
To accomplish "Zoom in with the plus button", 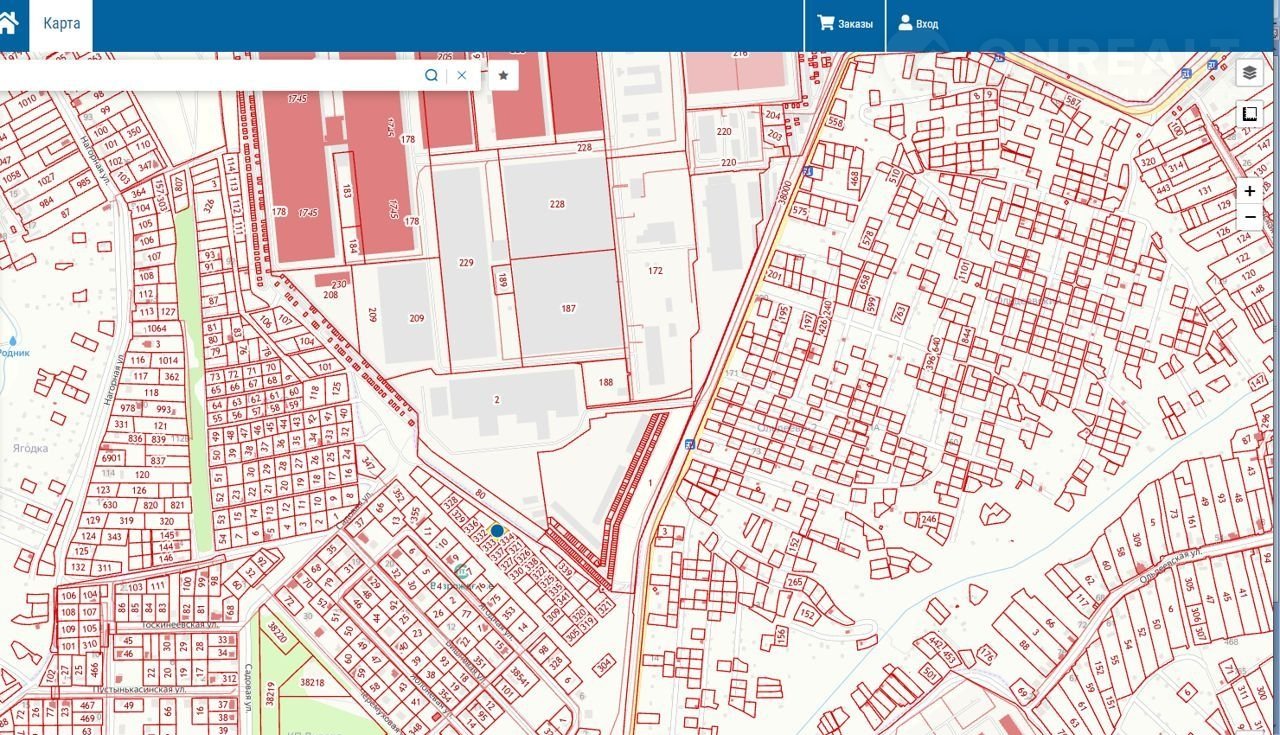I will click(1249, 191).
